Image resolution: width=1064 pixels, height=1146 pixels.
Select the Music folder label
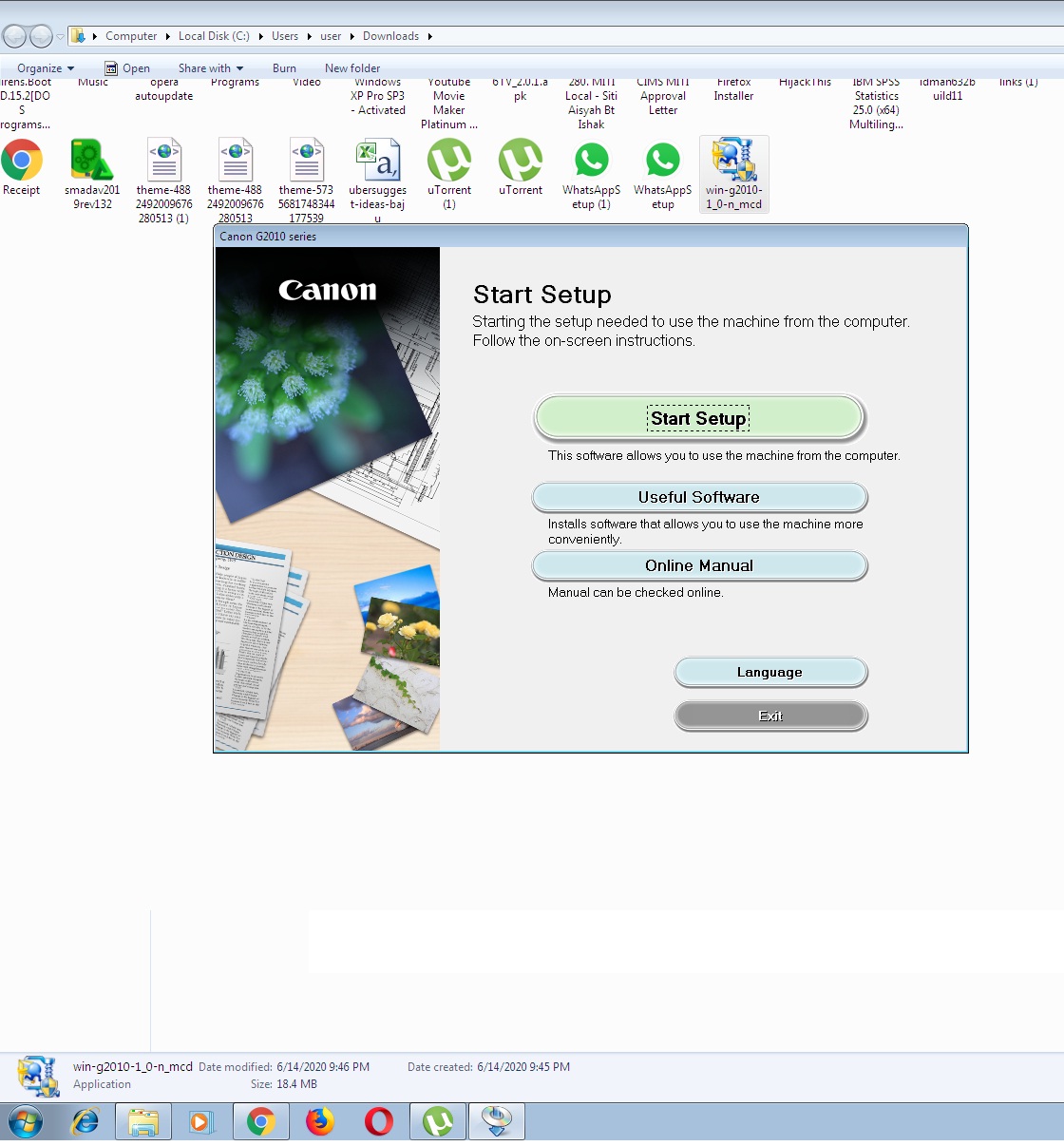click(x=93, y=83)
